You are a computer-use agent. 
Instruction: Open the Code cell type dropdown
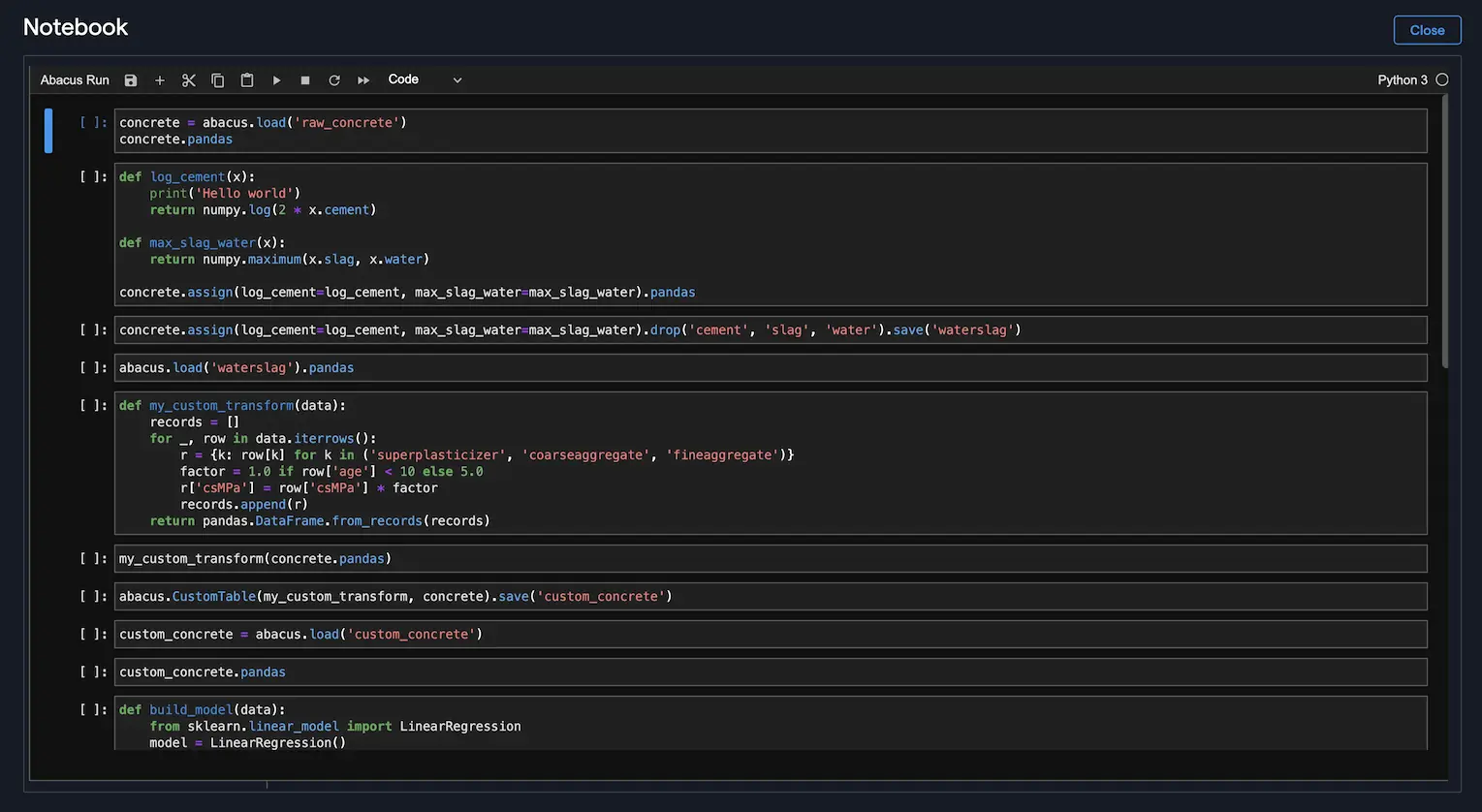pos(425,79)
